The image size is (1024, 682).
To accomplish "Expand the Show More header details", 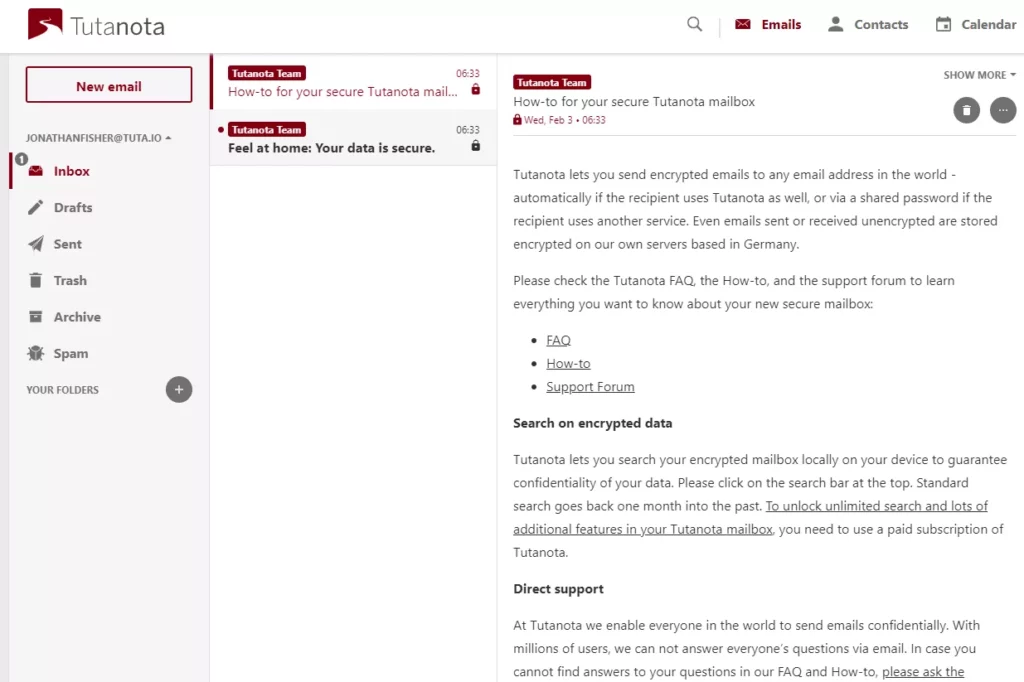I will pos(979,75).
